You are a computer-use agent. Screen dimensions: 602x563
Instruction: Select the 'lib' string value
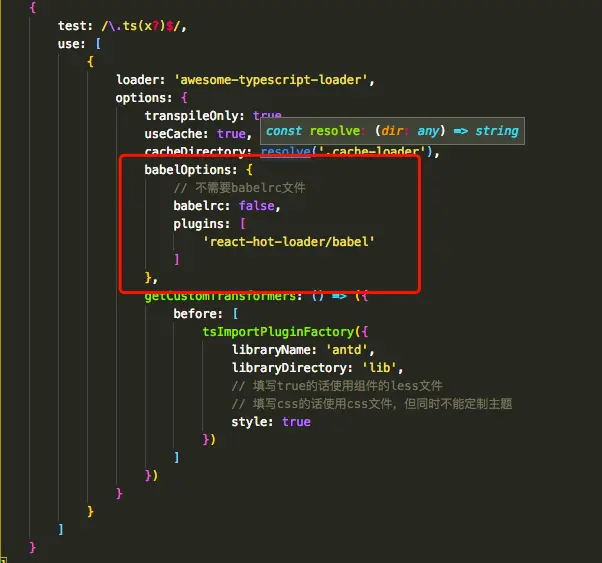coord(380,368)
